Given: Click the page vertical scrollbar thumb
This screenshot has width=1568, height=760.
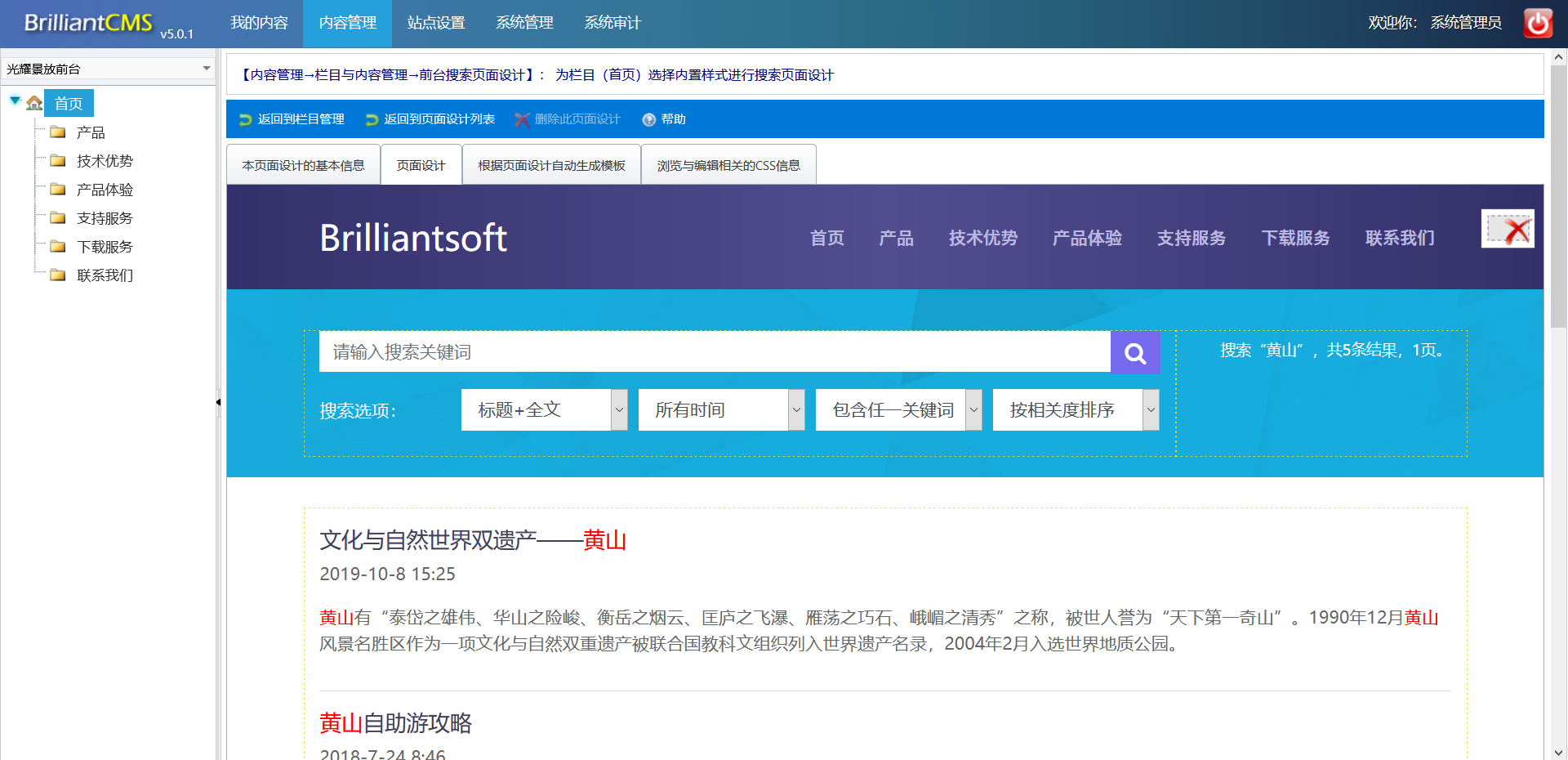Looking at the screenshot, I should [1558, 196].
